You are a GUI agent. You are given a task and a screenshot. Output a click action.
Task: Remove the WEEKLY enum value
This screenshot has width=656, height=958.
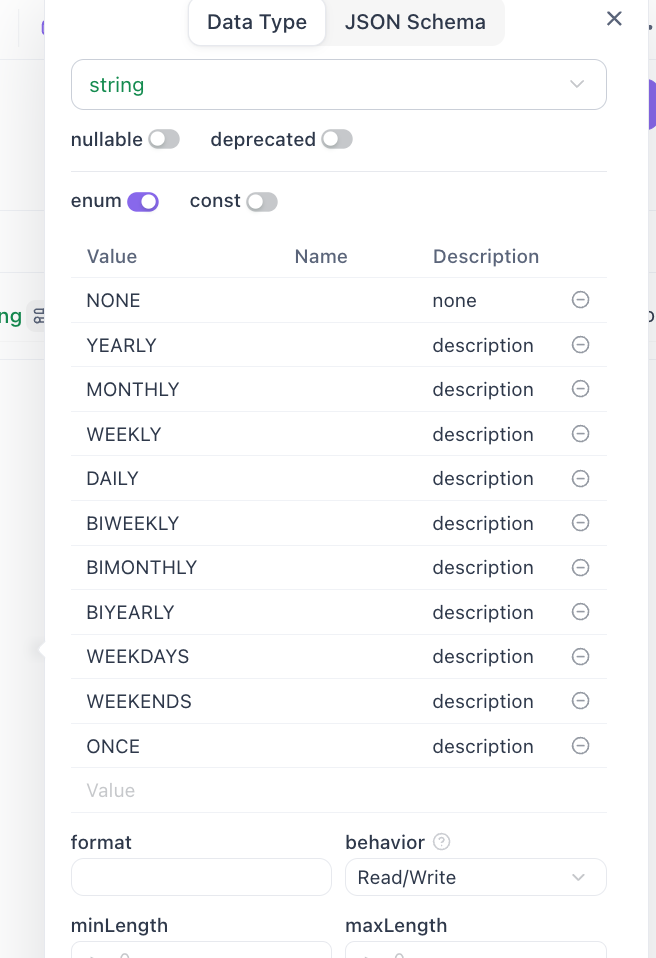coord(580,434)
